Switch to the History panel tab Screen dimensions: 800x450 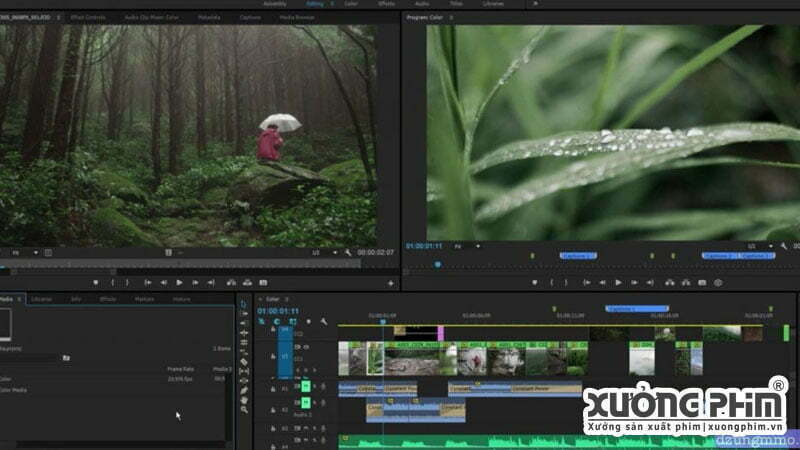(x=182, y=299)
